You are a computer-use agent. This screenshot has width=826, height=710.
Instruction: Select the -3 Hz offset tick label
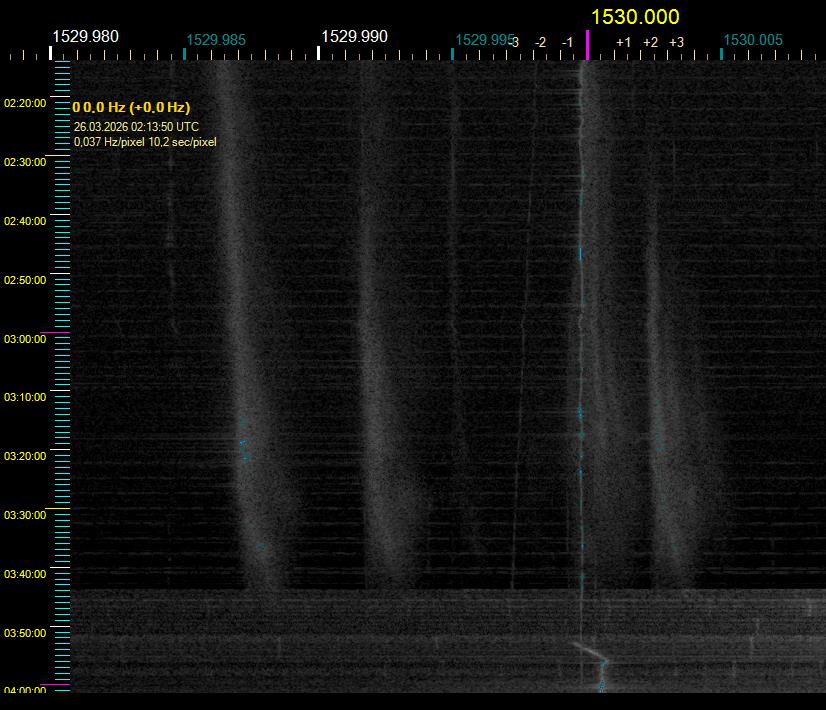pyautogui.click(x=514, y=42)
